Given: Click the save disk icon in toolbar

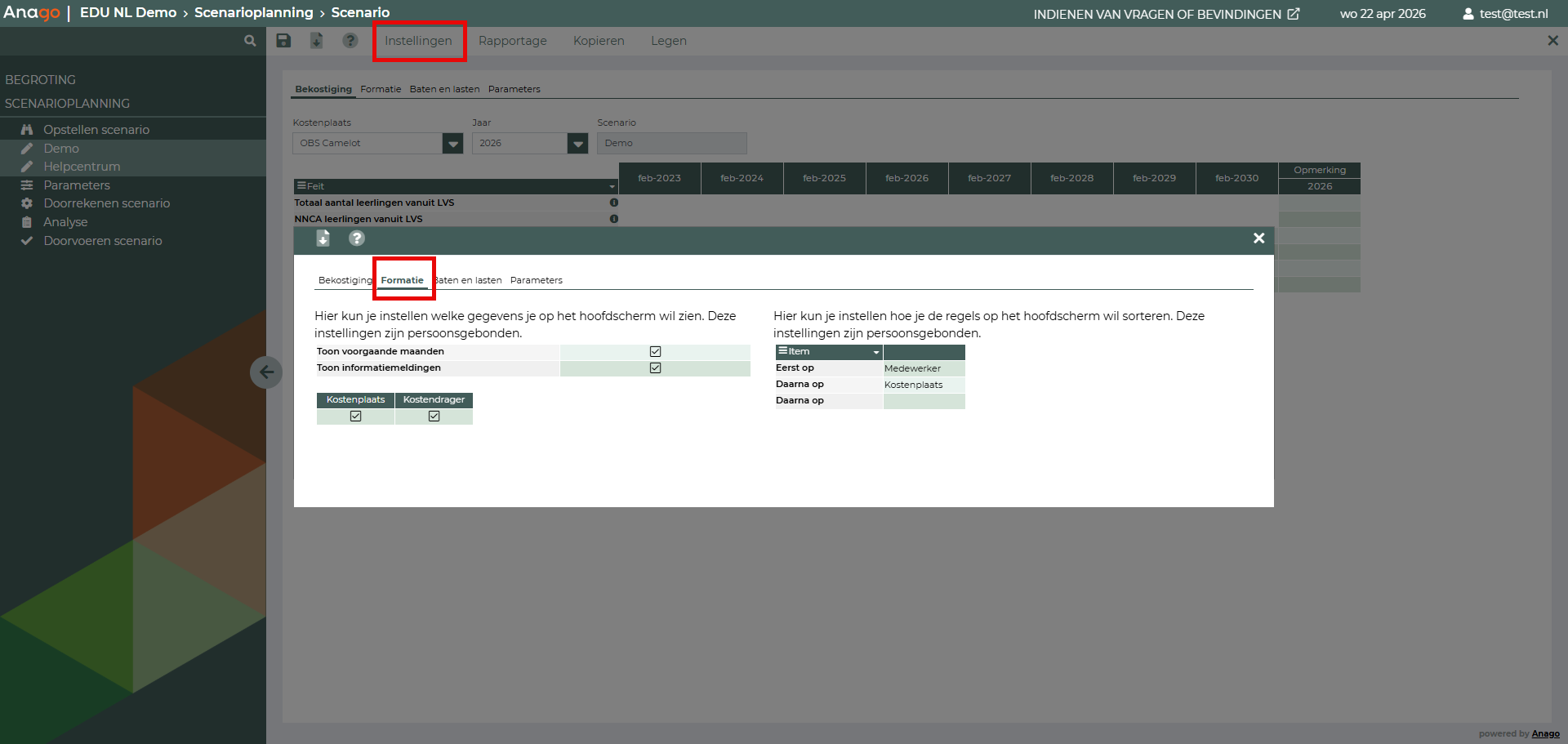Looking at the screenshot, I should pos(283,41).
